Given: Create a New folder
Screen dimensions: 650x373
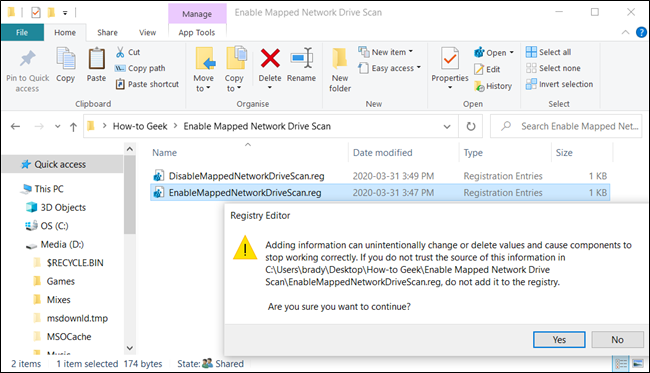Looking at the screenshot, I should pos(340,70).
